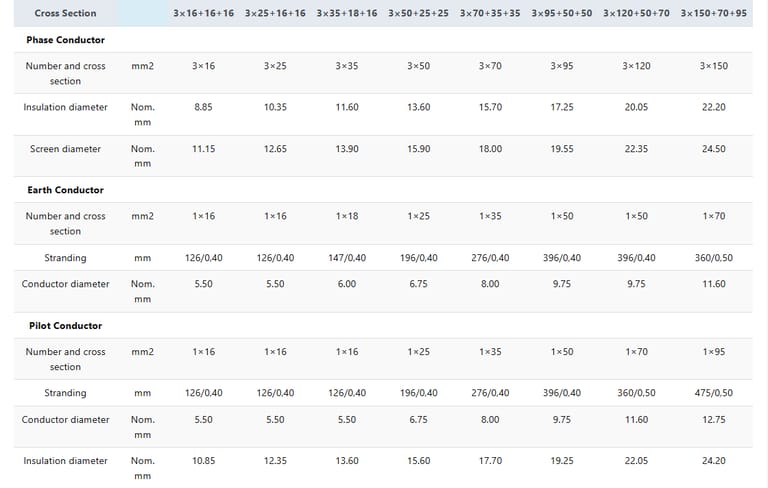768x488 pixels.
Task: Click the Cross Section header cell
Action: click(x=66, y=13)
